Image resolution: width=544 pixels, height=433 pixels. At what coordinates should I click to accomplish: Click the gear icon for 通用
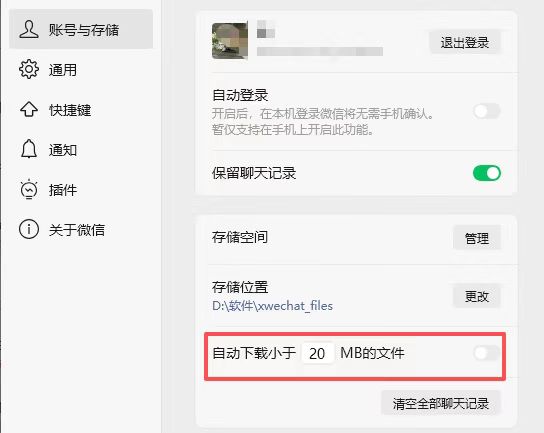click(29, 69)
